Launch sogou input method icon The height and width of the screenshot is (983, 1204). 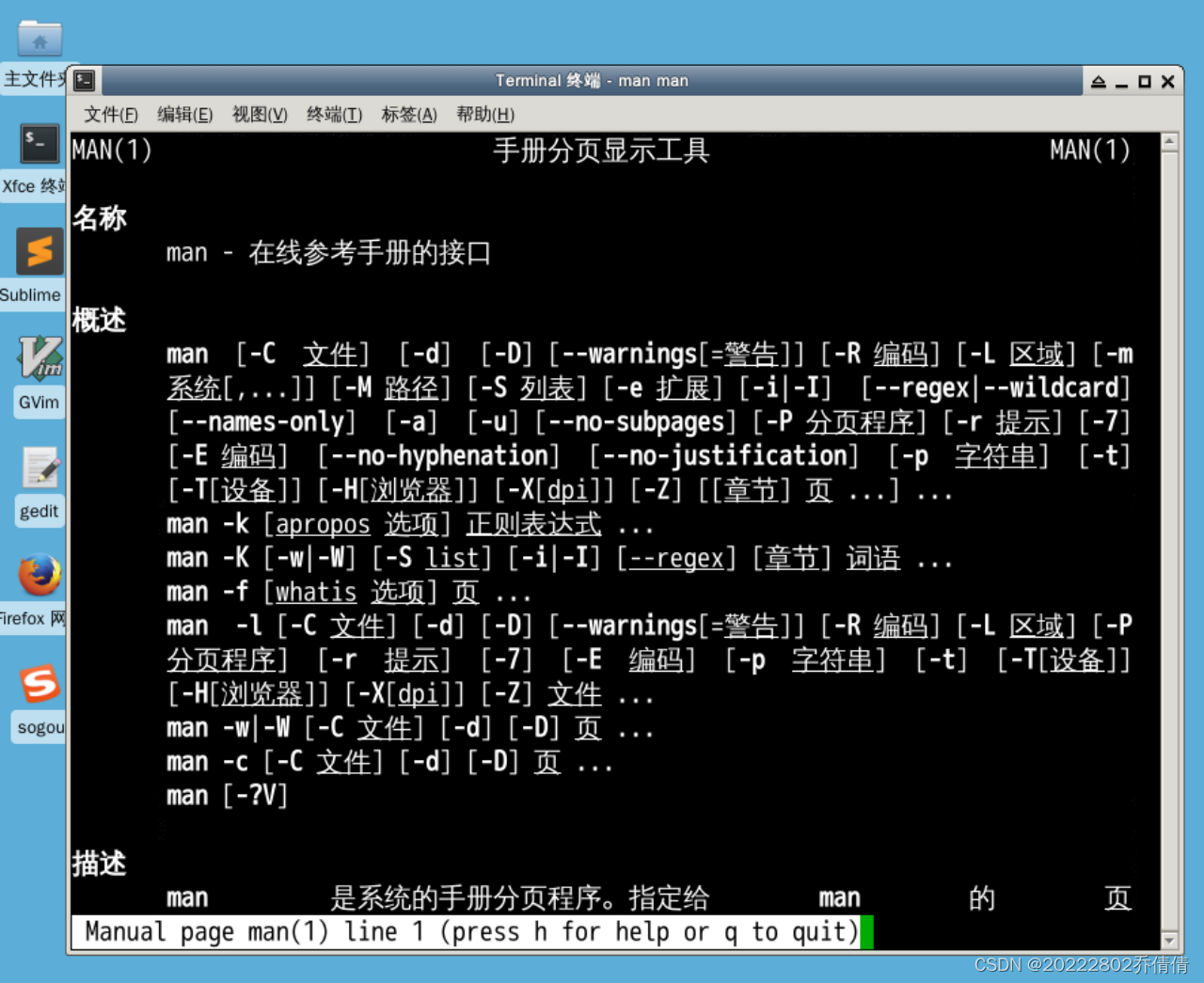click(x=38, y=685)
